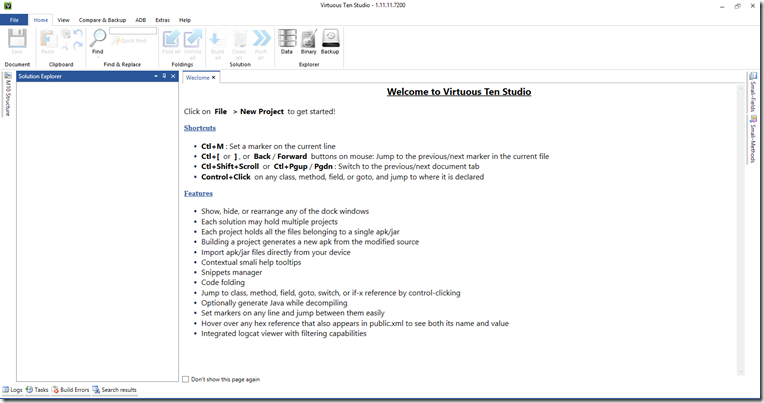Click the Cut scissors icon
Image resolution: width=764 pixels, height=403 pixels.
(66, 46)
